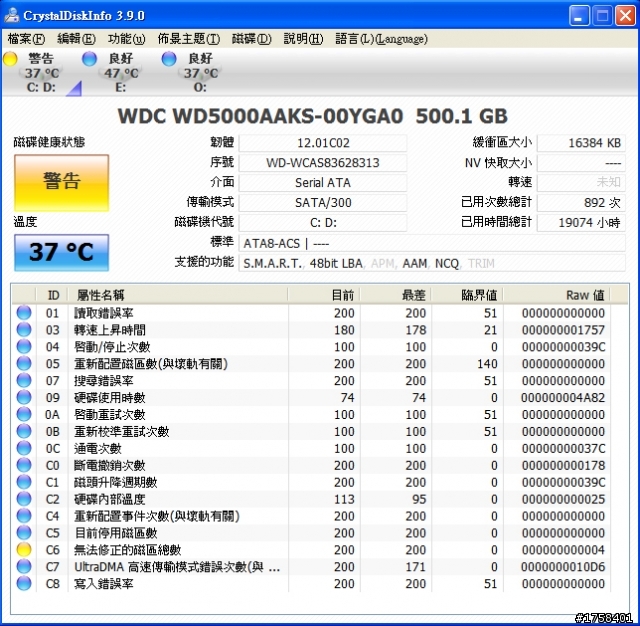Click the power on count field 892 次

(x=581, y=203)
